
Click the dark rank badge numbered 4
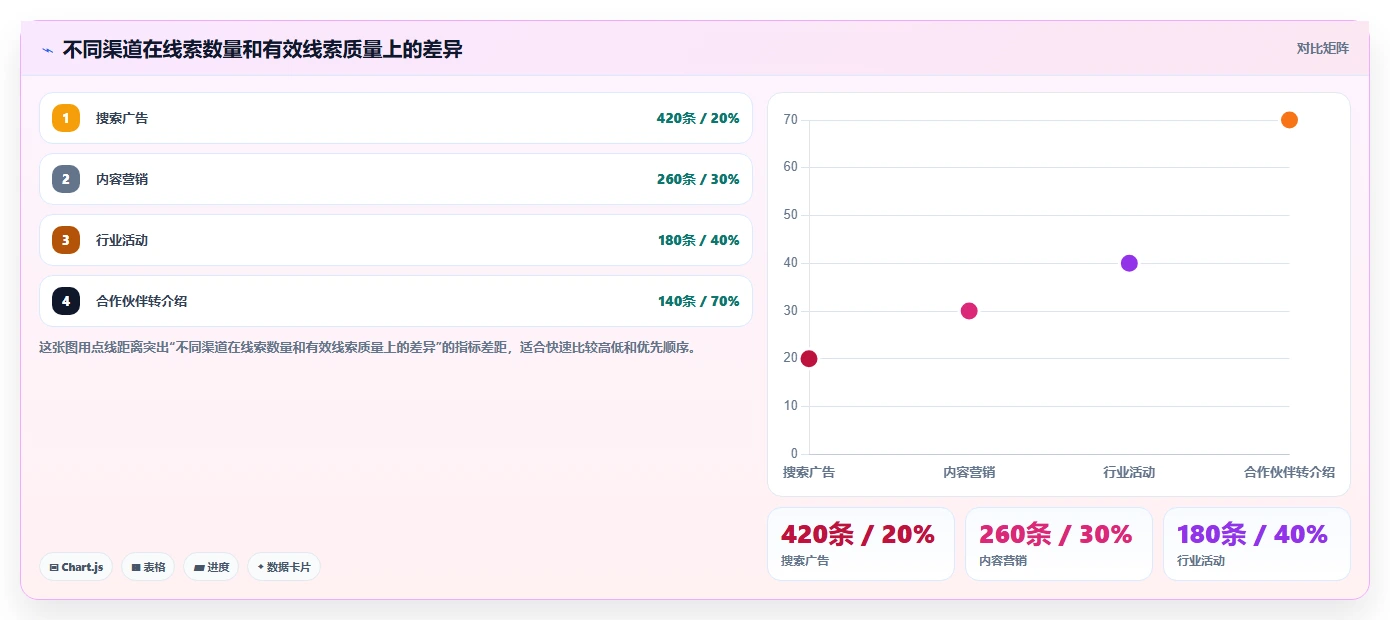(66, 301)
